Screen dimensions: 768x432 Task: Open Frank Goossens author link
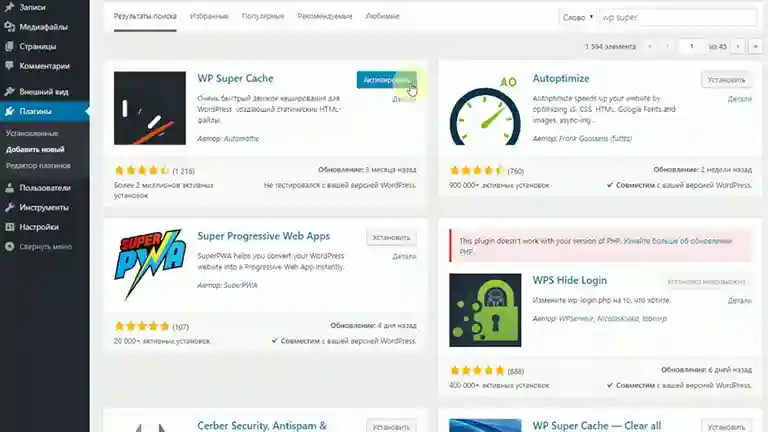click(x=595, y=139)
